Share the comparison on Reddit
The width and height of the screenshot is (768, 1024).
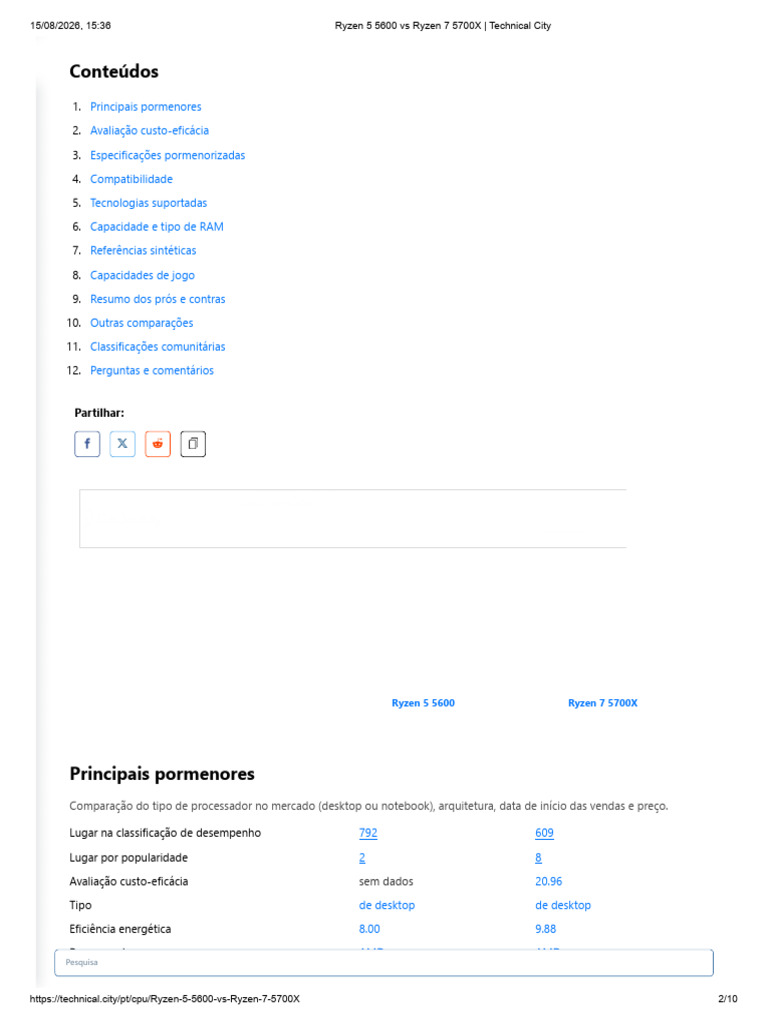[x=157, y=444]
